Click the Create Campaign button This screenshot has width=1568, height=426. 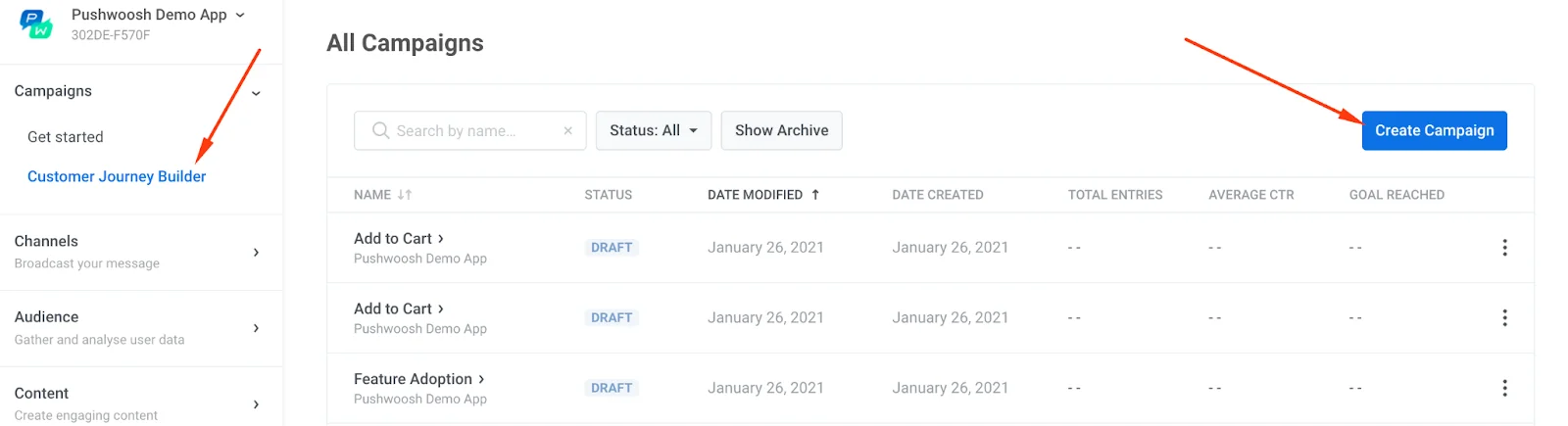(x=1434, y=130)
